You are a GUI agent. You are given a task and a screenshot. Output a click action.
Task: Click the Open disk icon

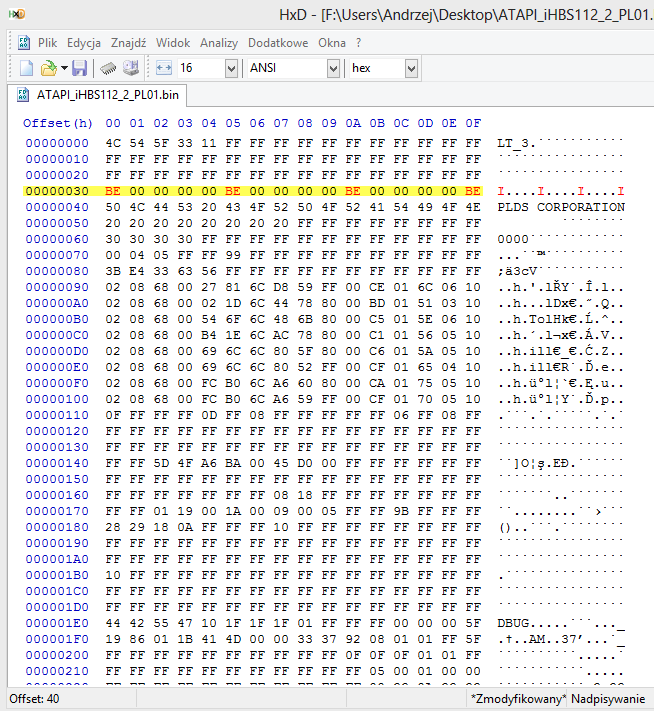tap(131, 68)
